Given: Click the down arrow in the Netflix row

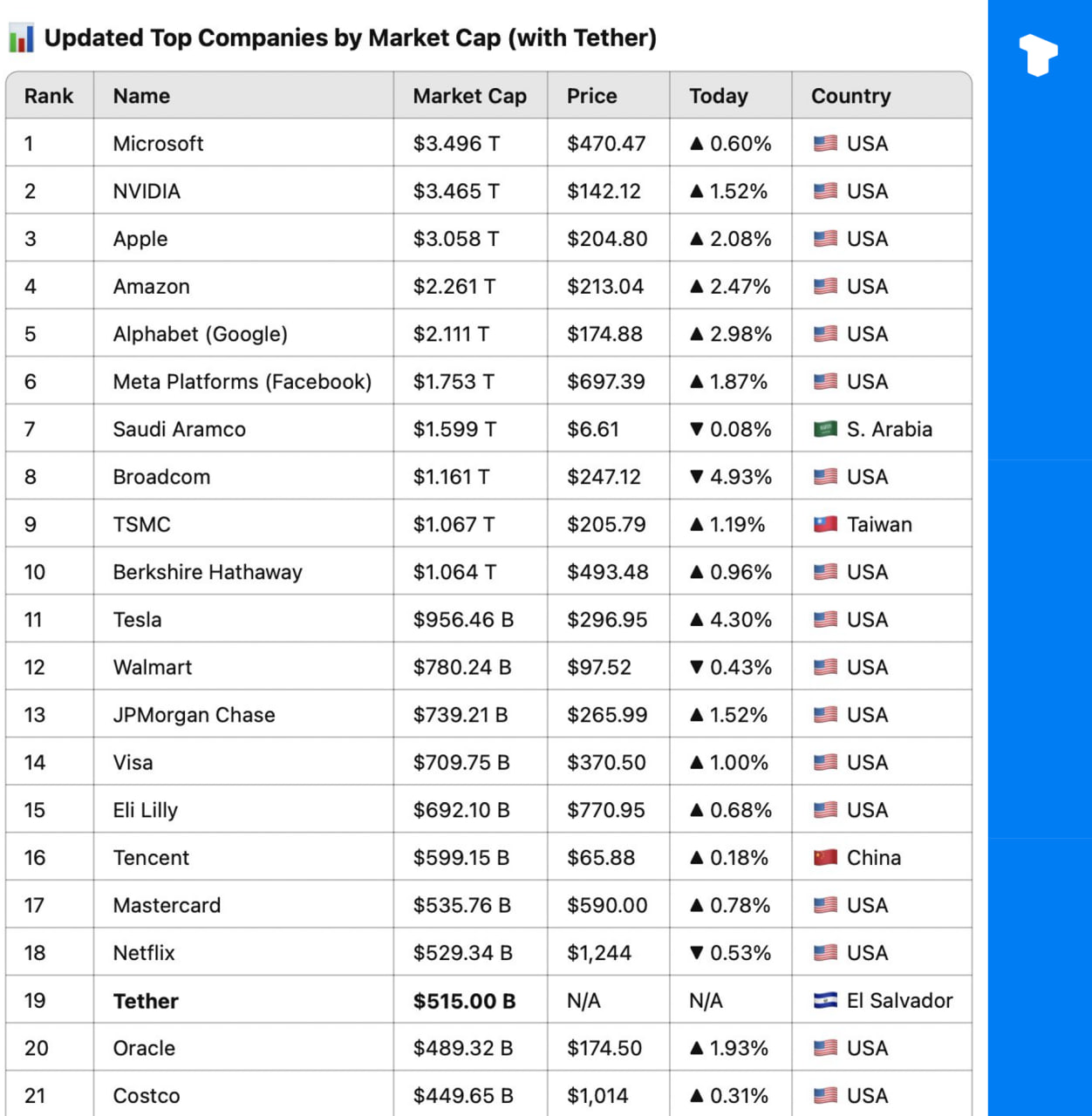Looking at the screenshot, I should (696, 953).
